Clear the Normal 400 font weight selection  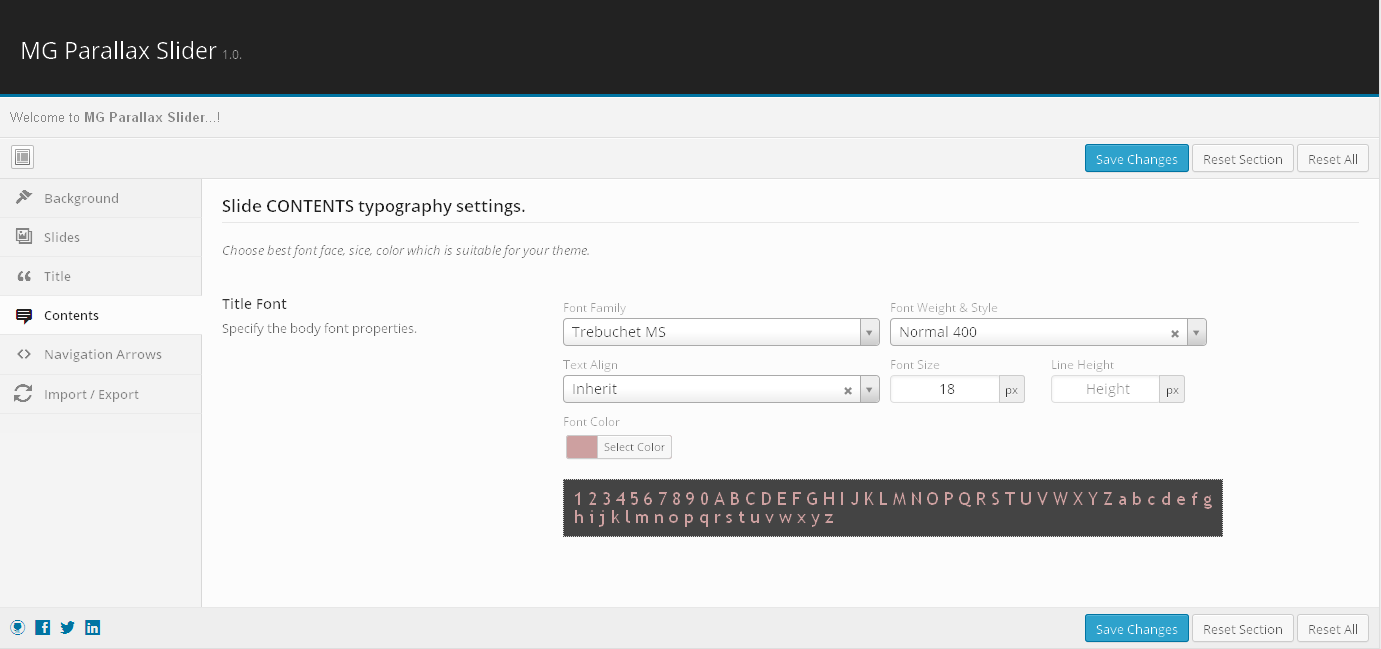[1175, 333]
